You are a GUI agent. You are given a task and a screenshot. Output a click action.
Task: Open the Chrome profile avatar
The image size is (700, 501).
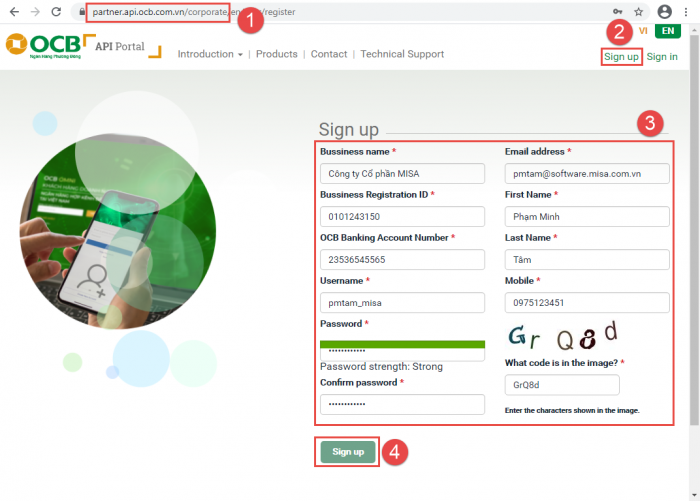click(x=665, y=12)
